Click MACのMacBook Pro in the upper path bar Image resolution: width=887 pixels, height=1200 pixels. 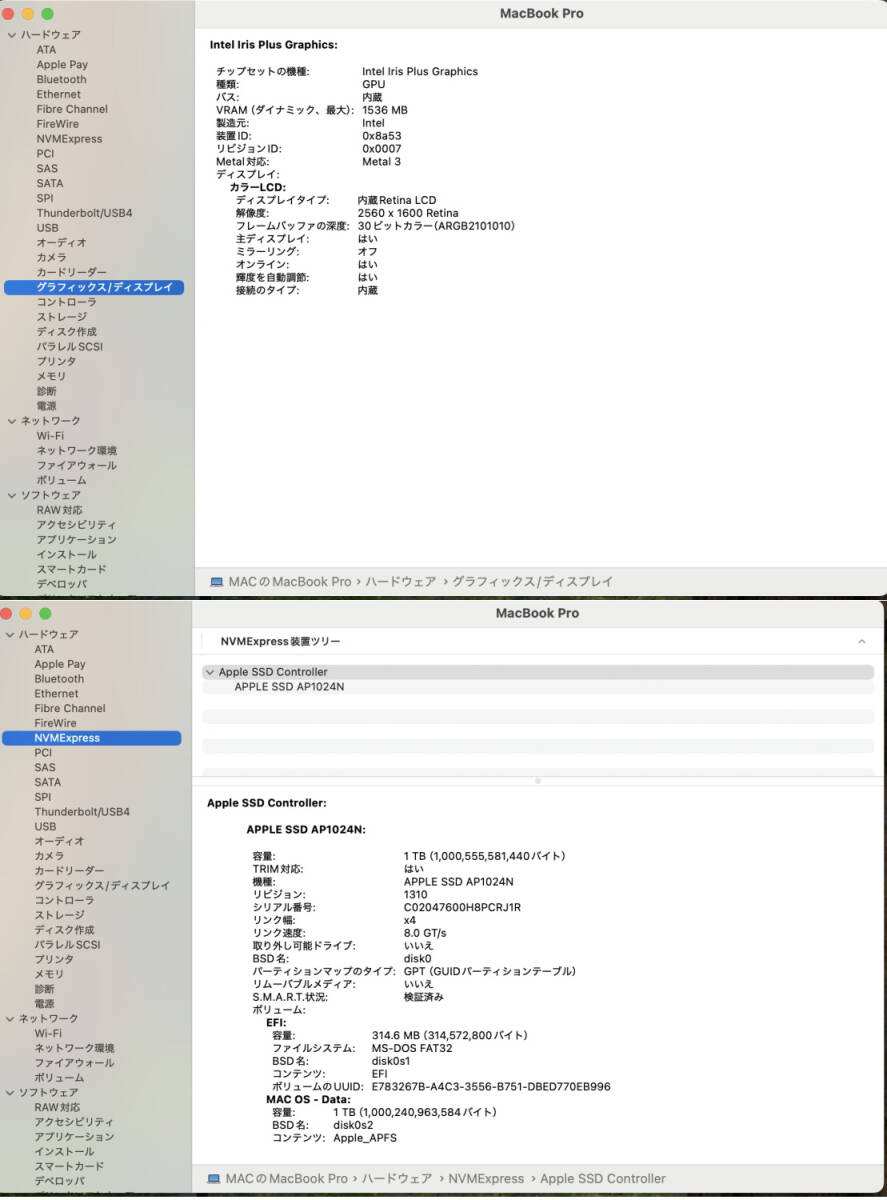(x=290, y=581)
